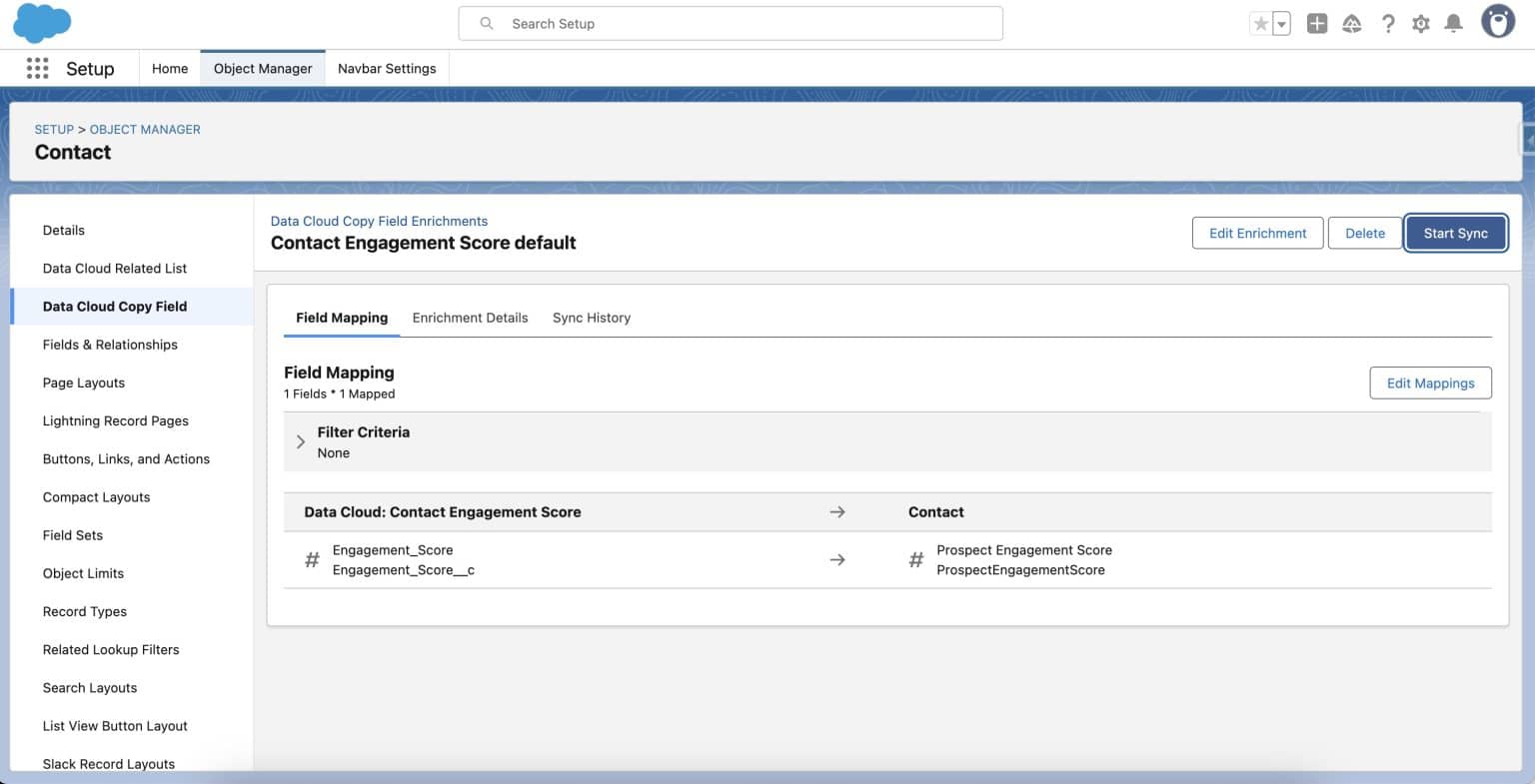1535x784 pixels.
Task: Click the OBJECT MANAGER breadcrumb link
Action: click(x=145, y=129)
